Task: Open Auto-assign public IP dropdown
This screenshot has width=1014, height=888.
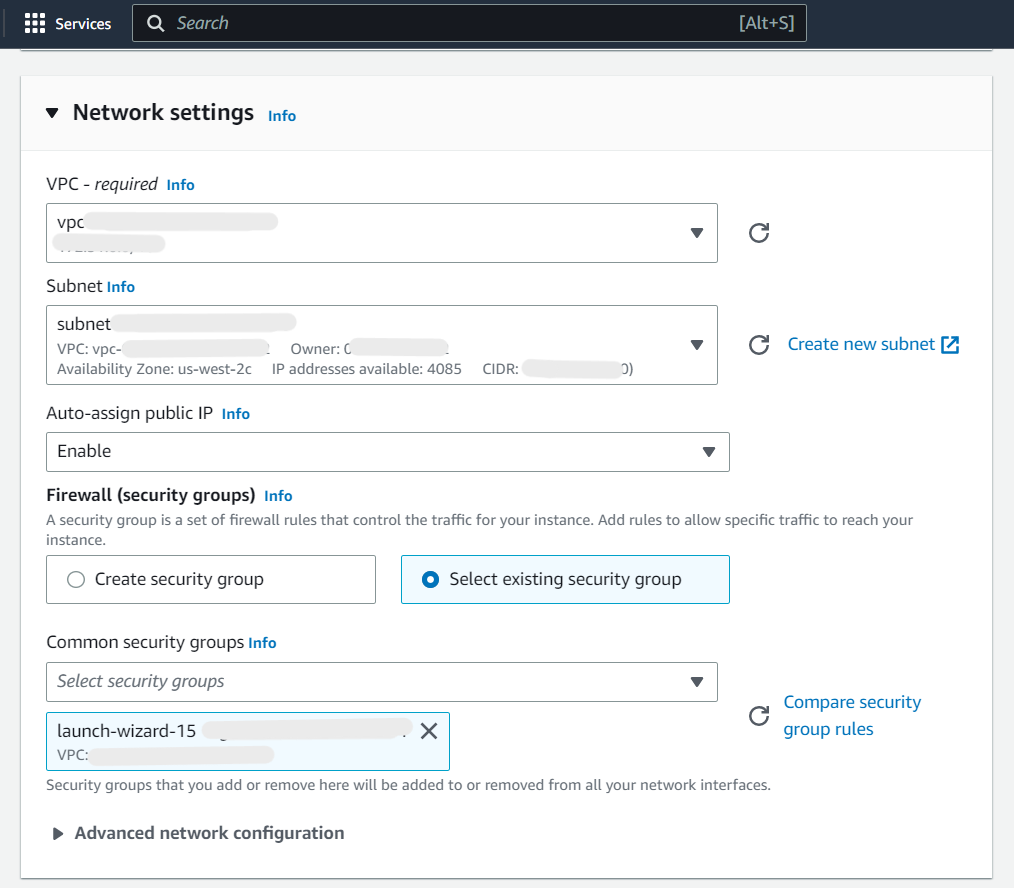Action: (x=388, y=451)
